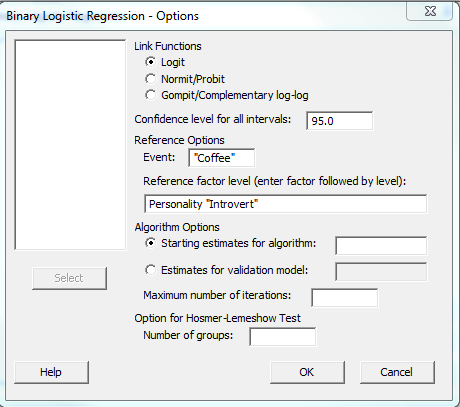Click the Reference factor level text box
This screenshot has width=460, height=407.
pos(285,204)
